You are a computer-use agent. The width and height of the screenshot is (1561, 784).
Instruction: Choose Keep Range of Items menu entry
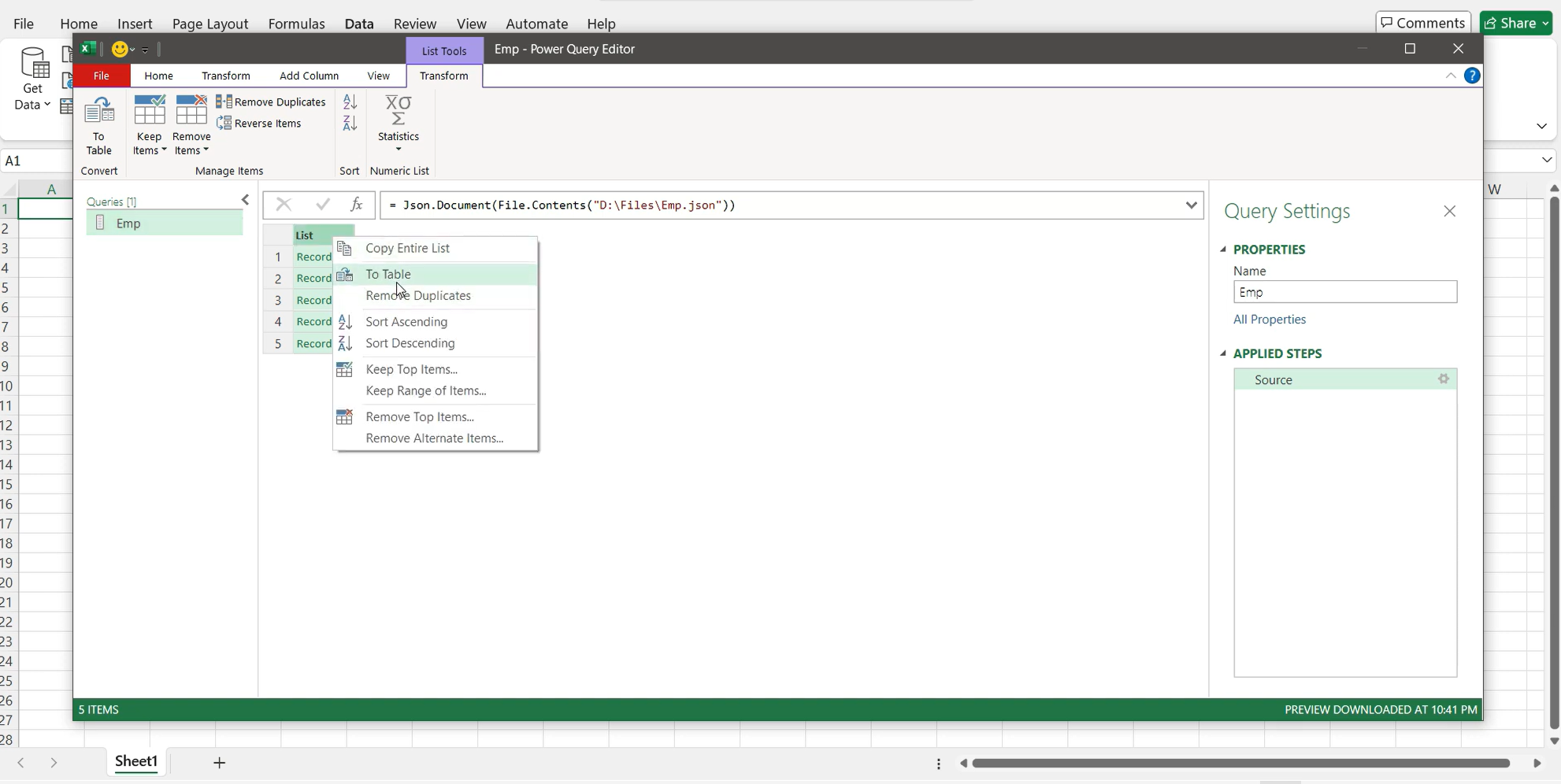[436, 390]
